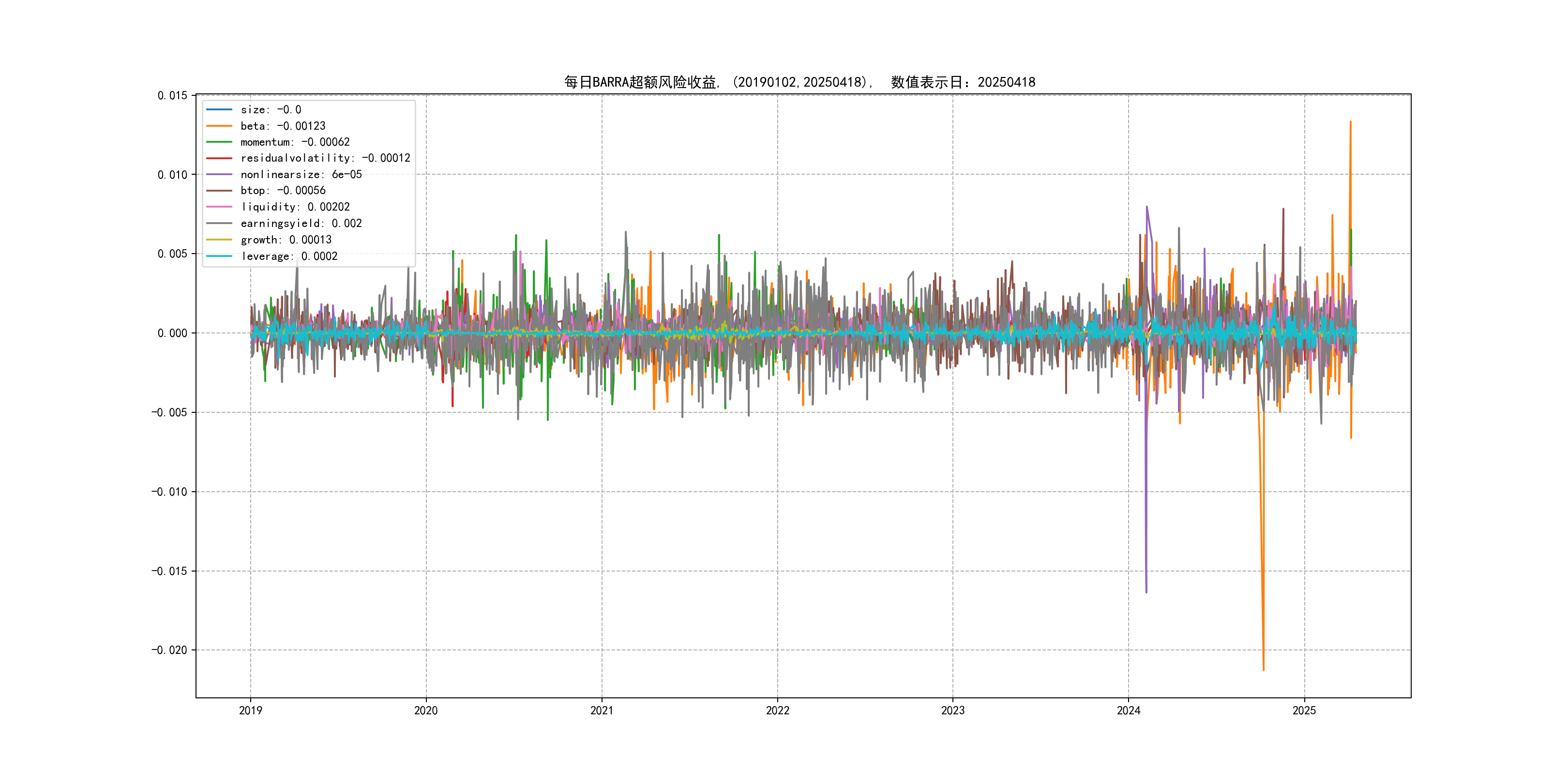Click the cyan leverage legend swatch
This screenshot has width=1568, height=784.
coord(219,256)
